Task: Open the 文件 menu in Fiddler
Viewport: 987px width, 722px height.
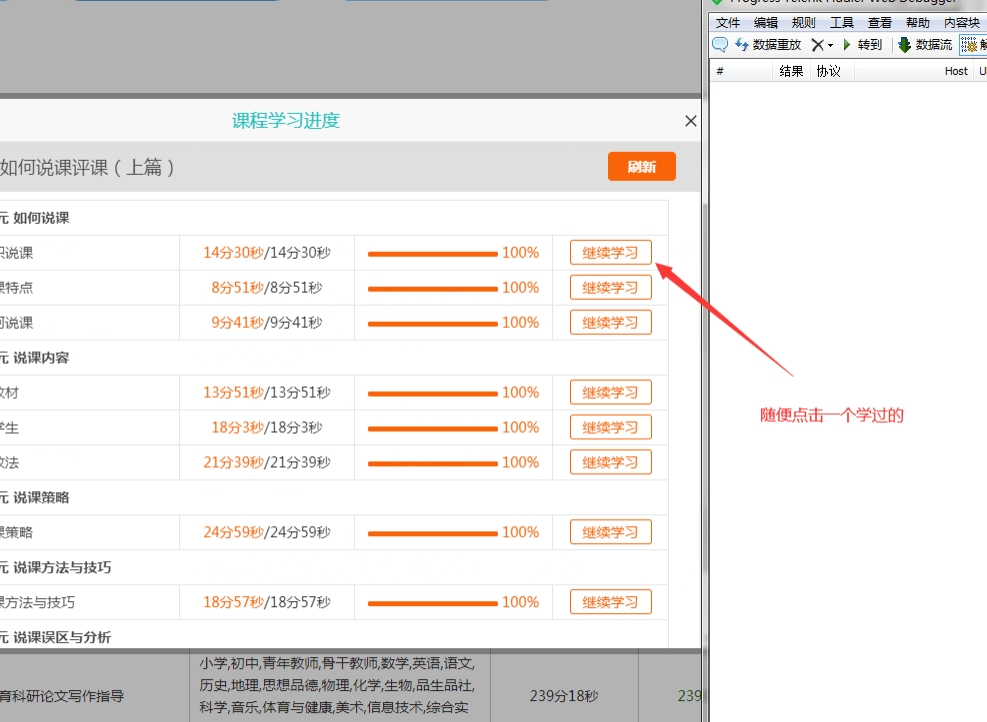Action: 728,23
